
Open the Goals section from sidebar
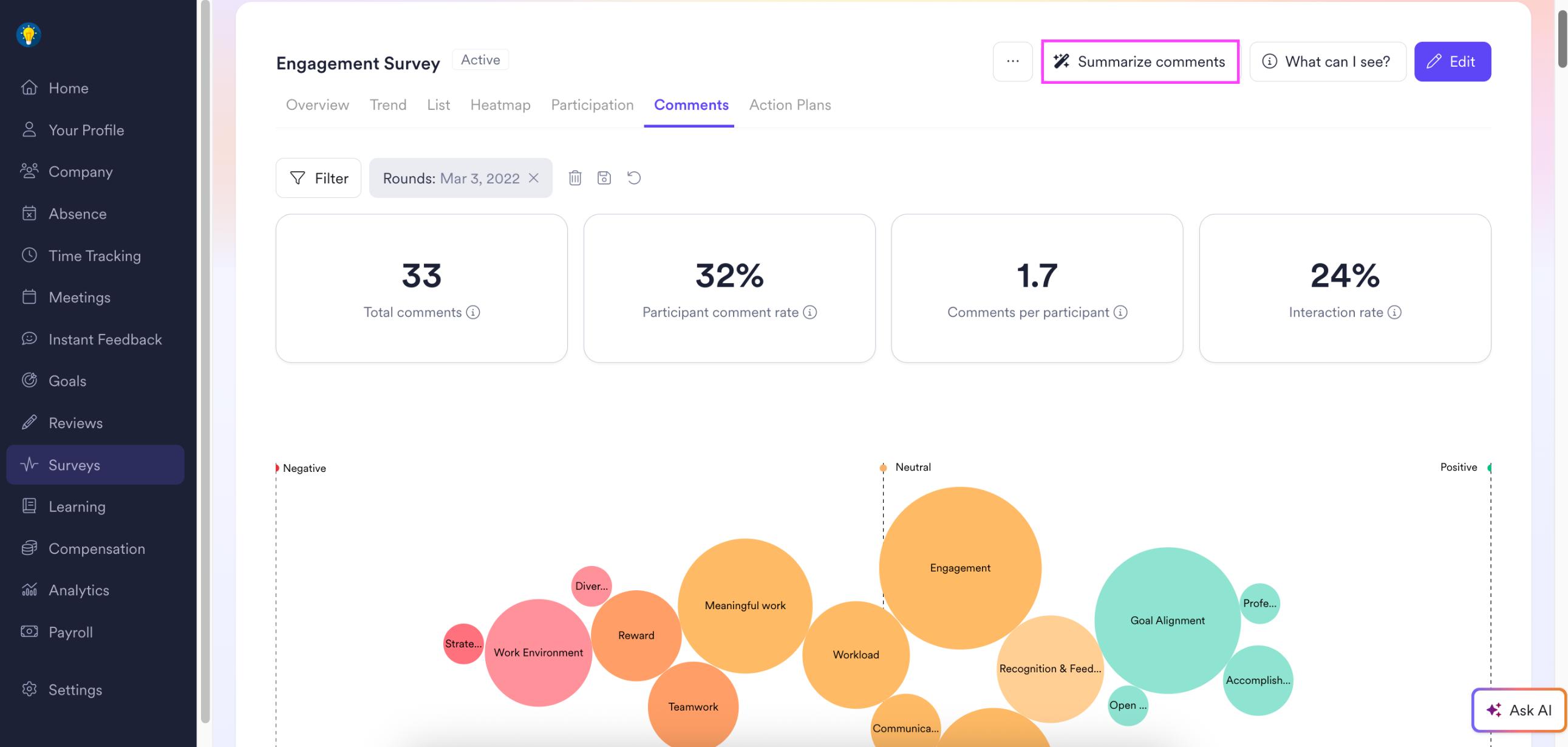(x=67, y=381)
